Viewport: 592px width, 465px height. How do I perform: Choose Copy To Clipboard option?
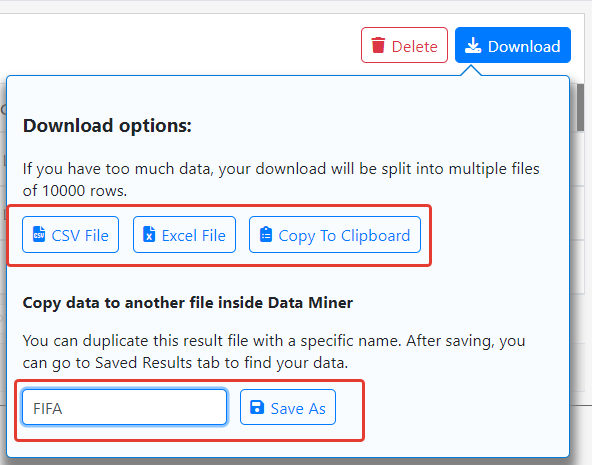(x=335, y=234)
